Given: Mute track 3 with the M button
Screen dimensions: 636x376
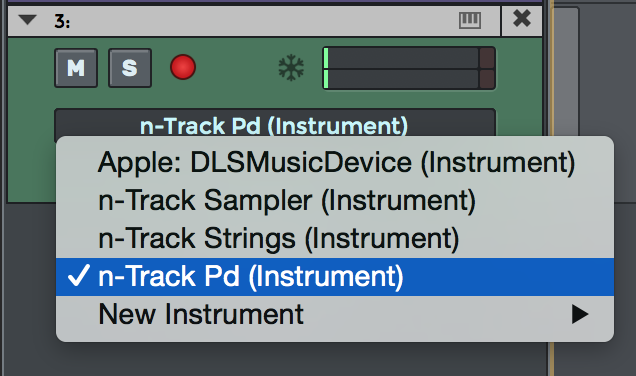Looking at the screenshot, I should tap(76, 68).
